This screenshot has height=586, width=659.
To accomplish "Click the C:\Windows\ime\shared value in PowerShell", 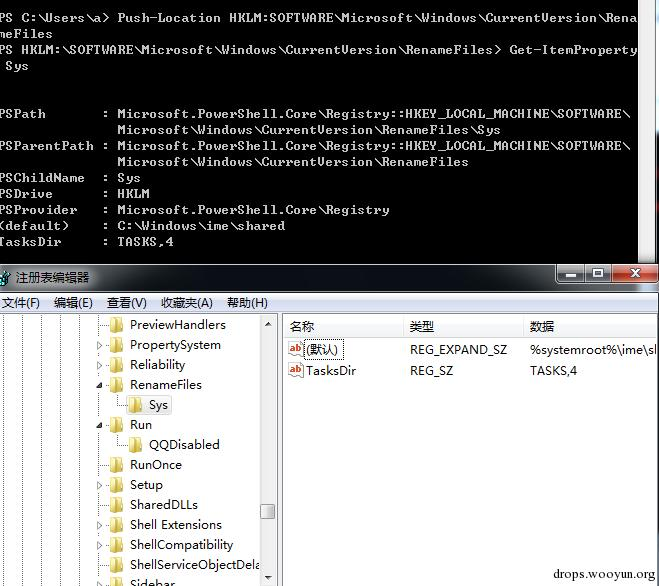I will pos(201,226).
